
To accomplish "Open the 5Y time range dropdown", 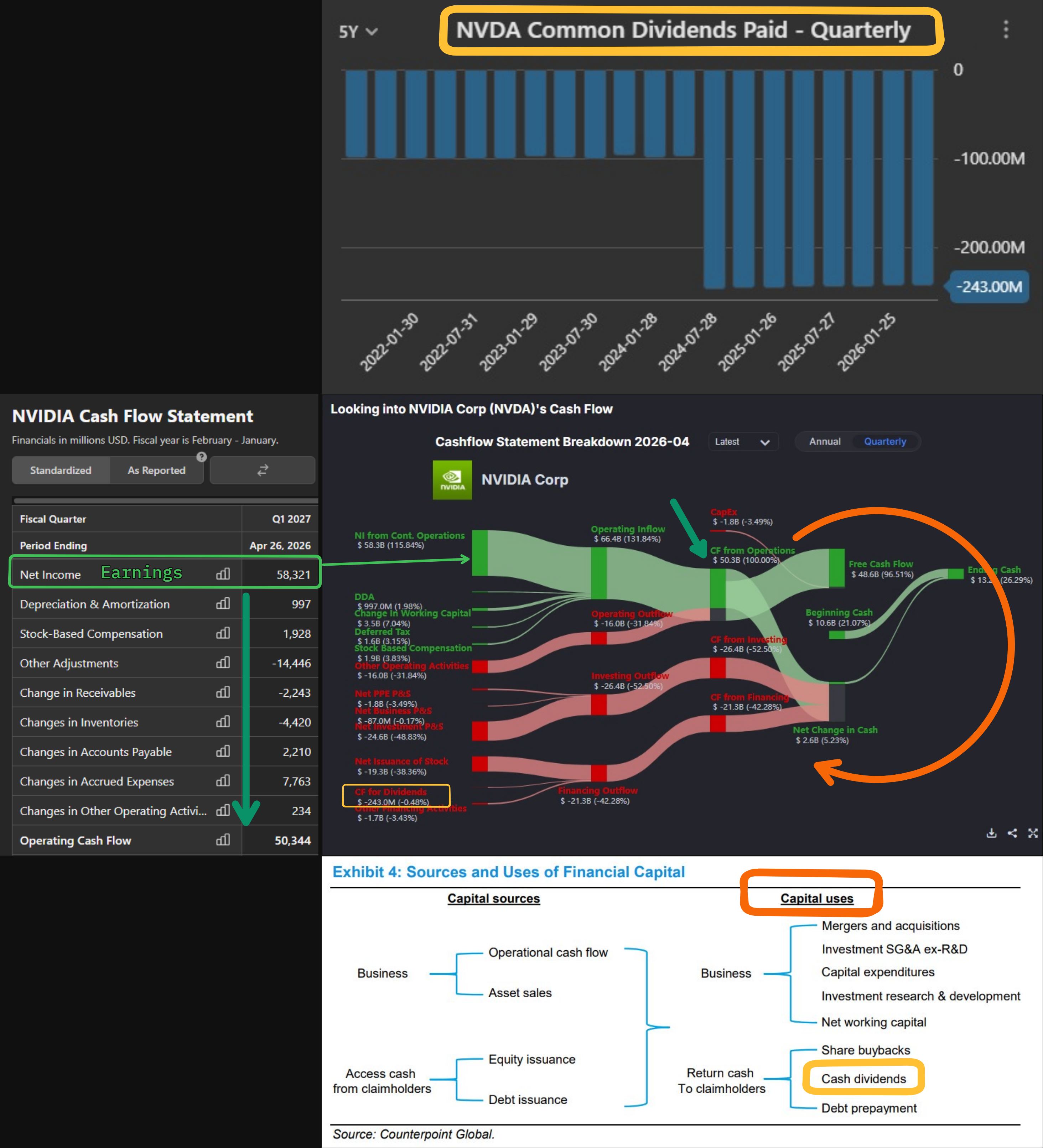I will (x=358, y=32).
